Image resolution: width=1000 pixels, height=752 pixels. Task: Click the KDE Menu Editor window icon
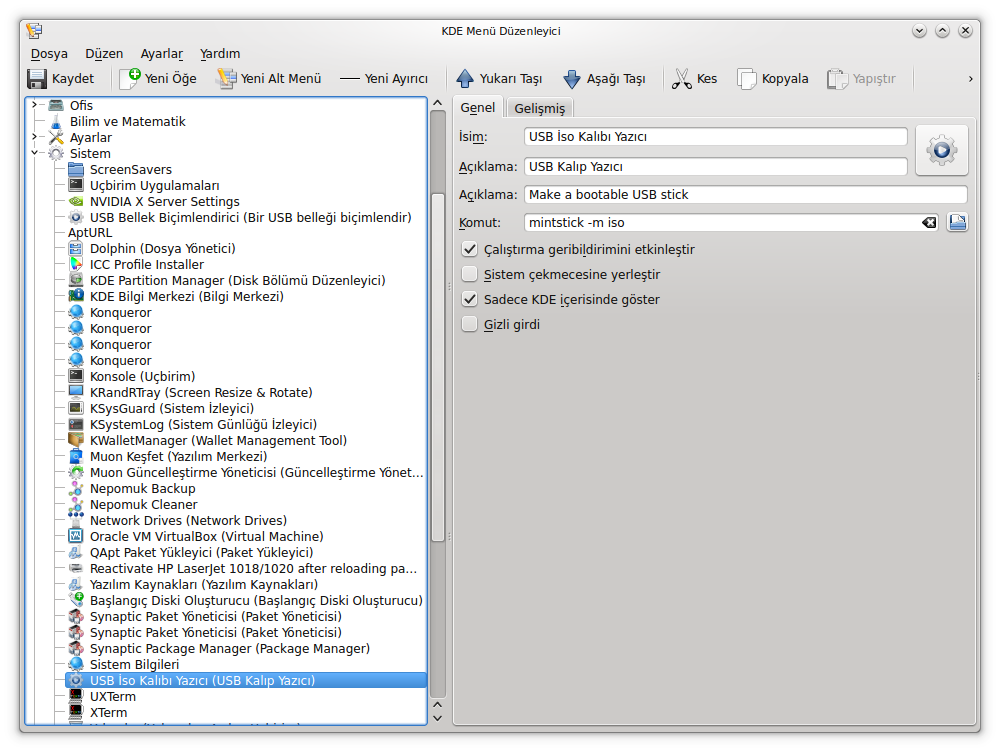pos(34,31)
